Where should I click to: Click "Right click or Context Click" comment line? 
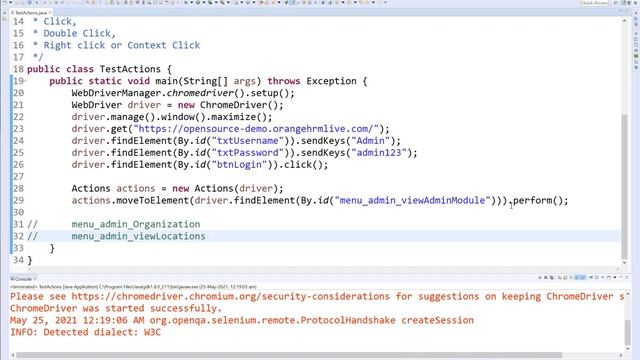(x=122, y=45)
